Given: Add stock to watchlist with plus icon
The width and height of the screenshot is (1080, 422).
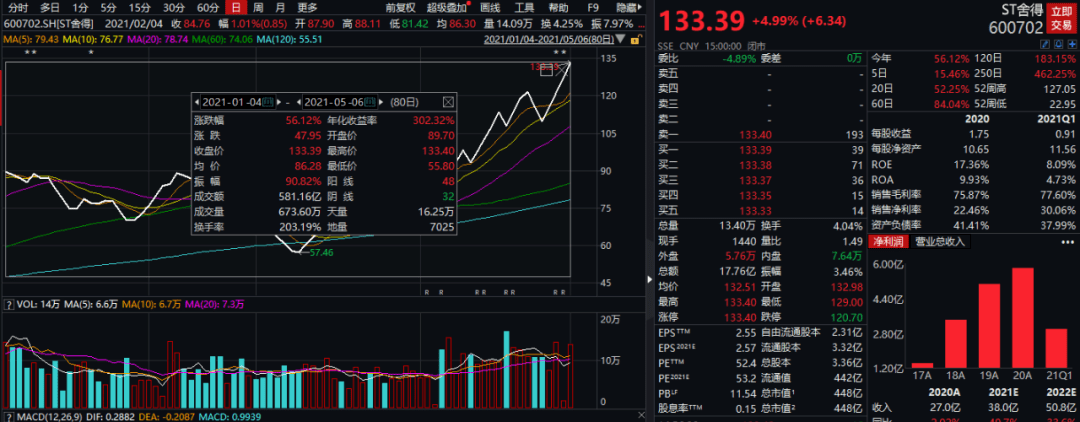Looking at the screenshot, I should 1073,45.
